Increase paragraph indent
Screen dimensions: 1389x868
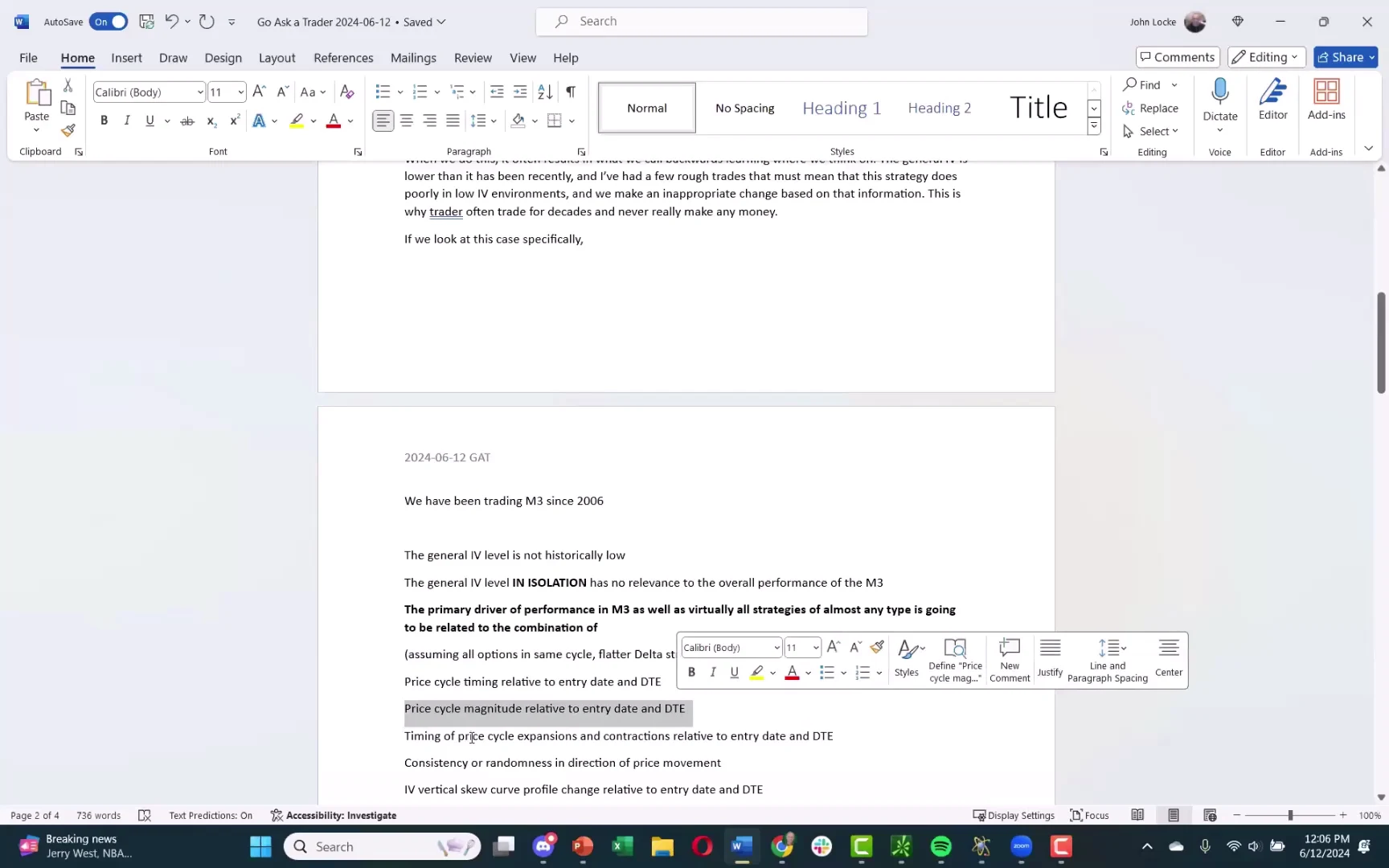click(x=520, y=92)
